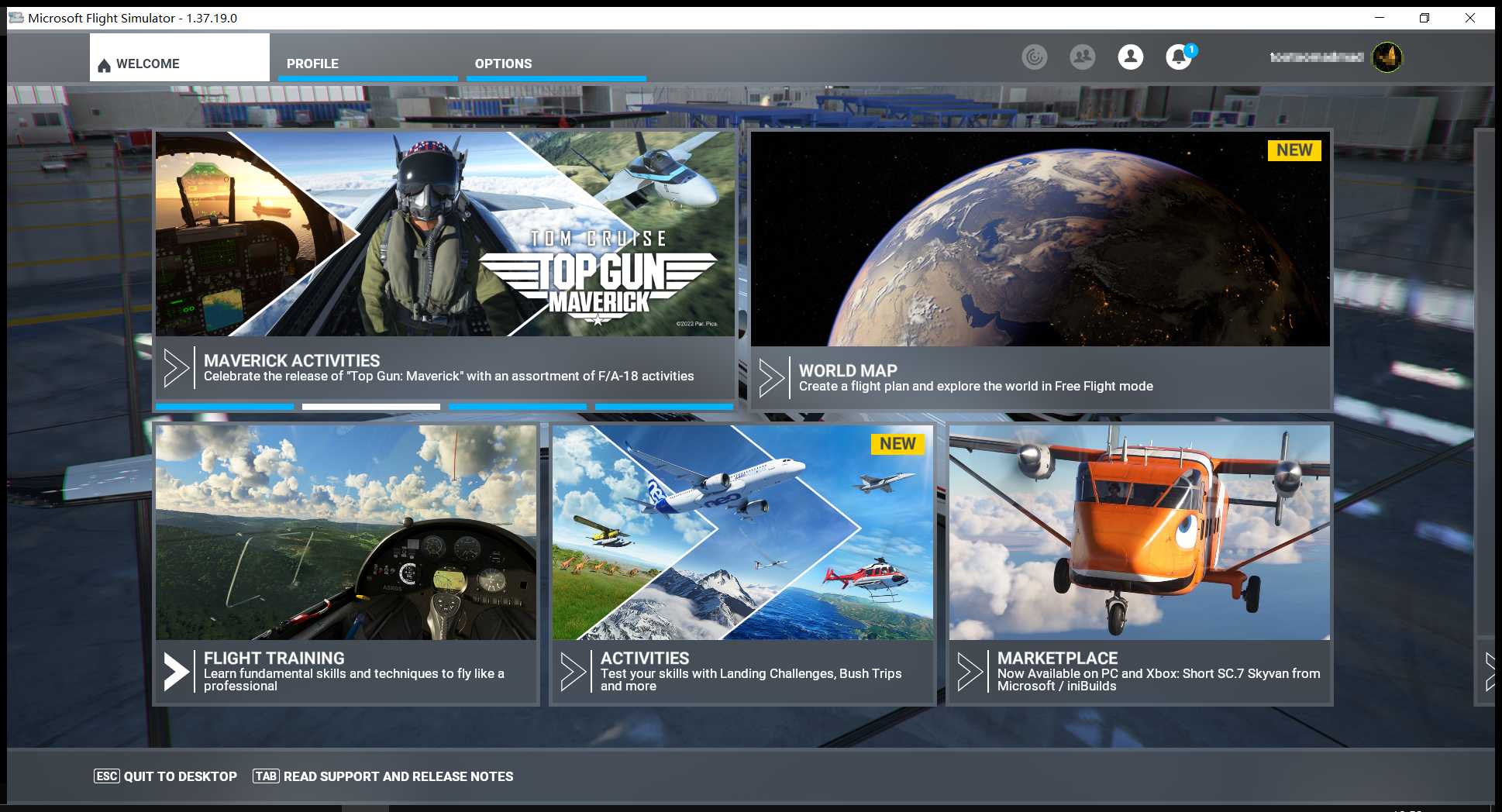Open the Top Gun Maverick banner image
The height and width of the screenshot is (812, 1502).
point(445,234)
